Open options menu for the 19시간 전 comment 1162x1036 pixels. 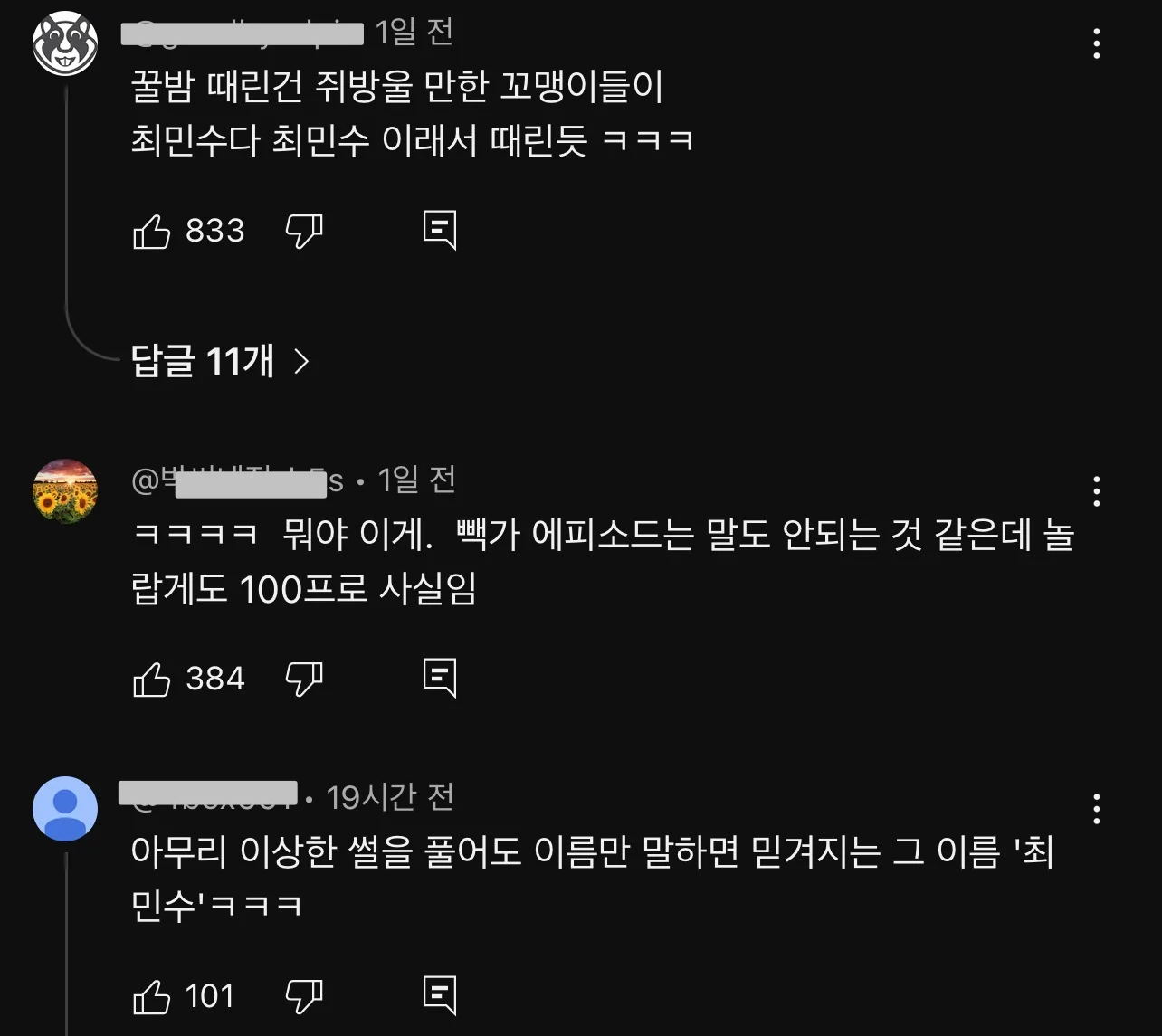(x=1096, y=808)
